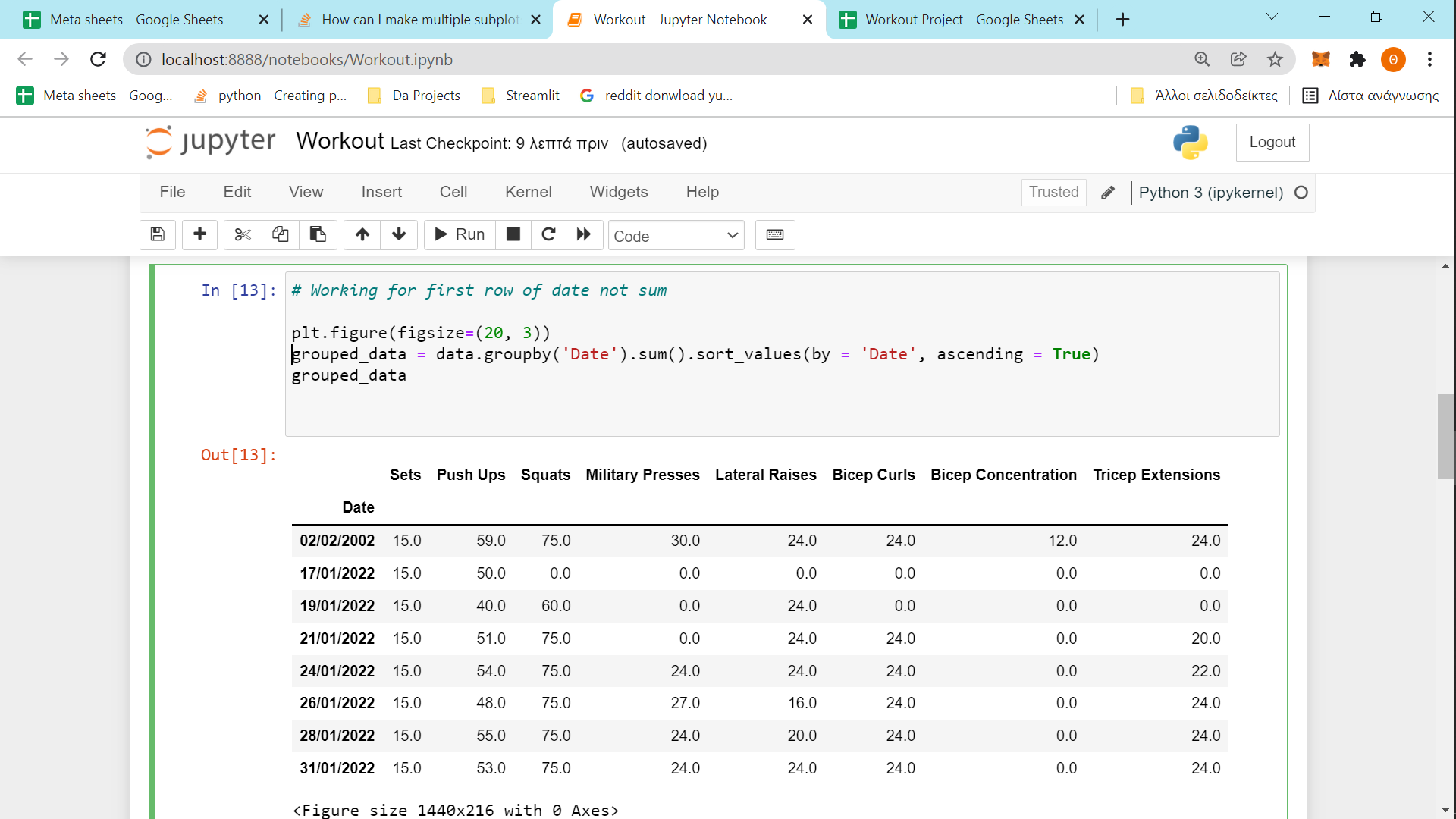
Task: Go forward in browser history
Action: (x=61, y=59)
